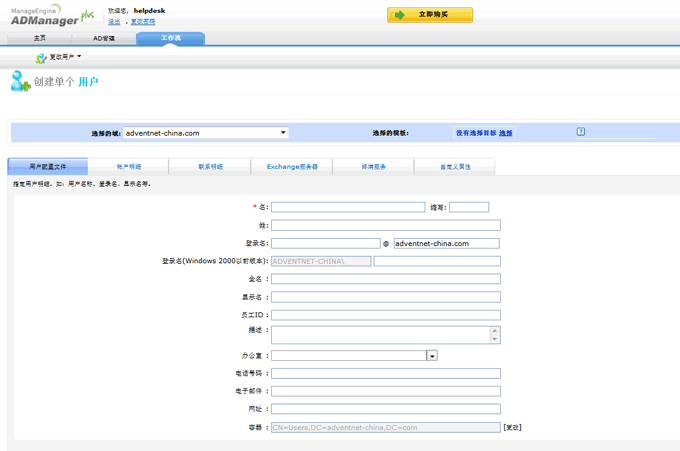Click the 更改 container change link
This screenshot has height=451, width=680.
[512, 427]
